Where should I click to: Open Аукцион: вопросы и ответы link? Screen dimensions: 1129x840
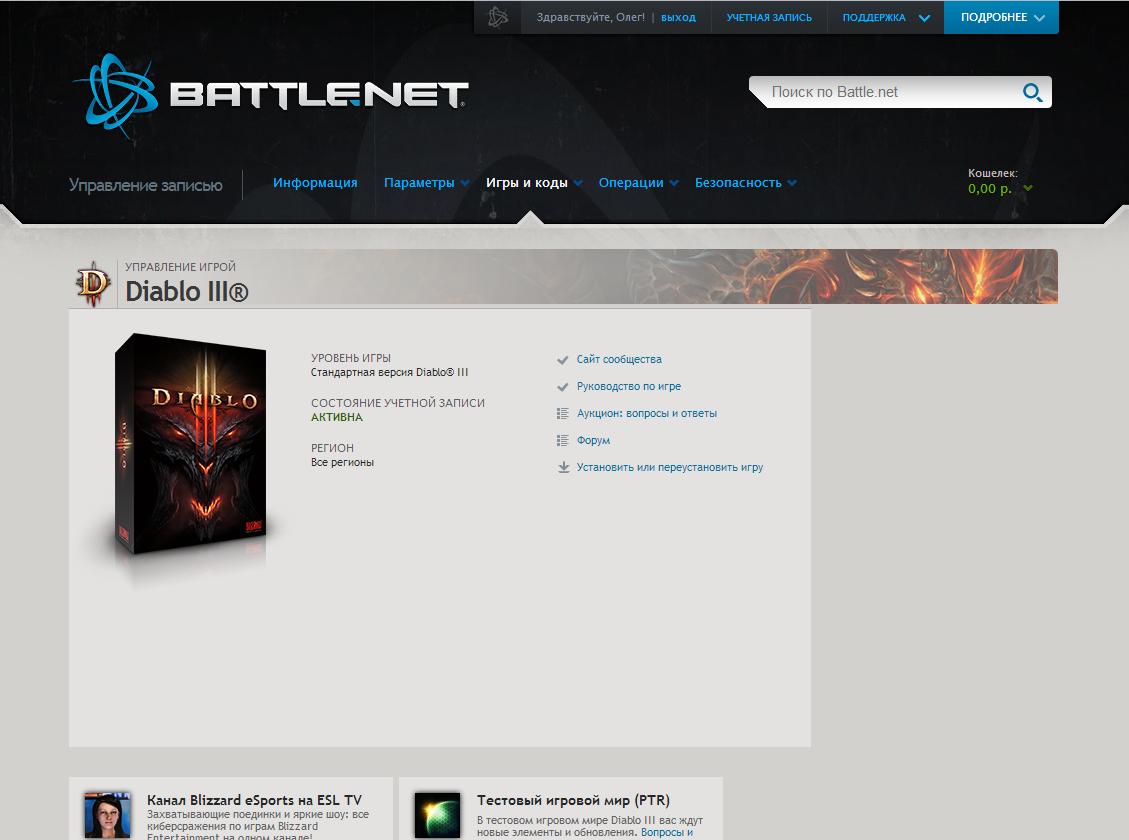tap(647, 413)
